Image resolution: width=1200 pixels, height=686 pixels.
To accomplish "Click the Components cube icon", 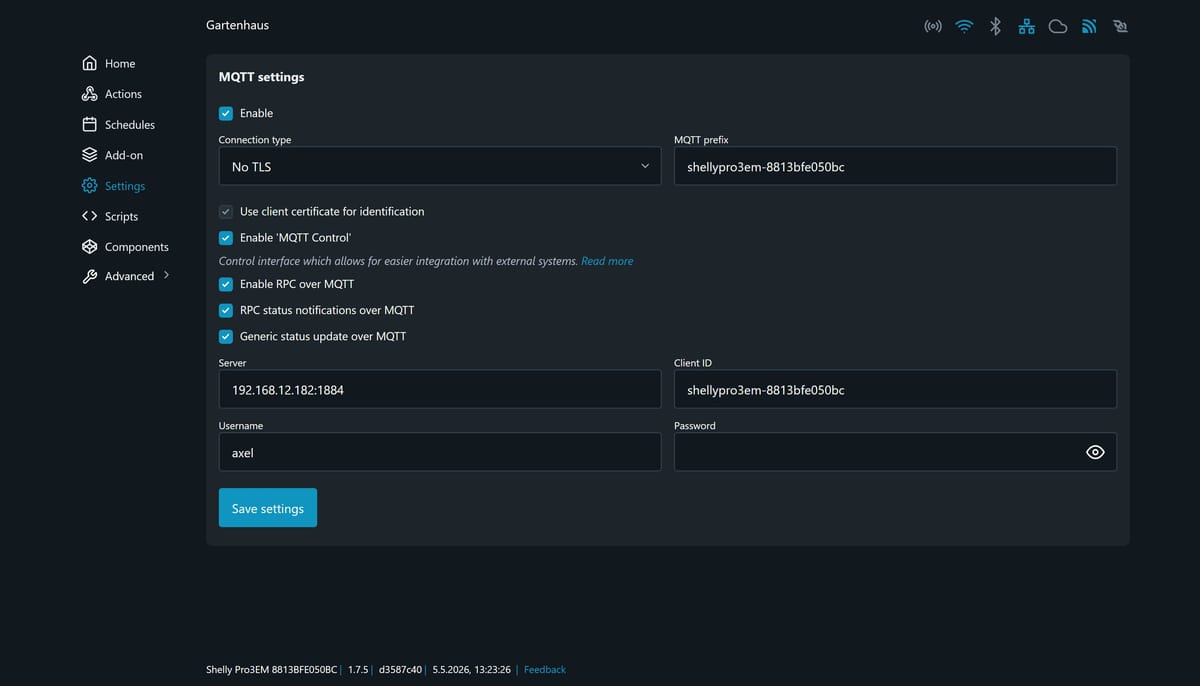I will pyautogui.click(x=90, y=247).
